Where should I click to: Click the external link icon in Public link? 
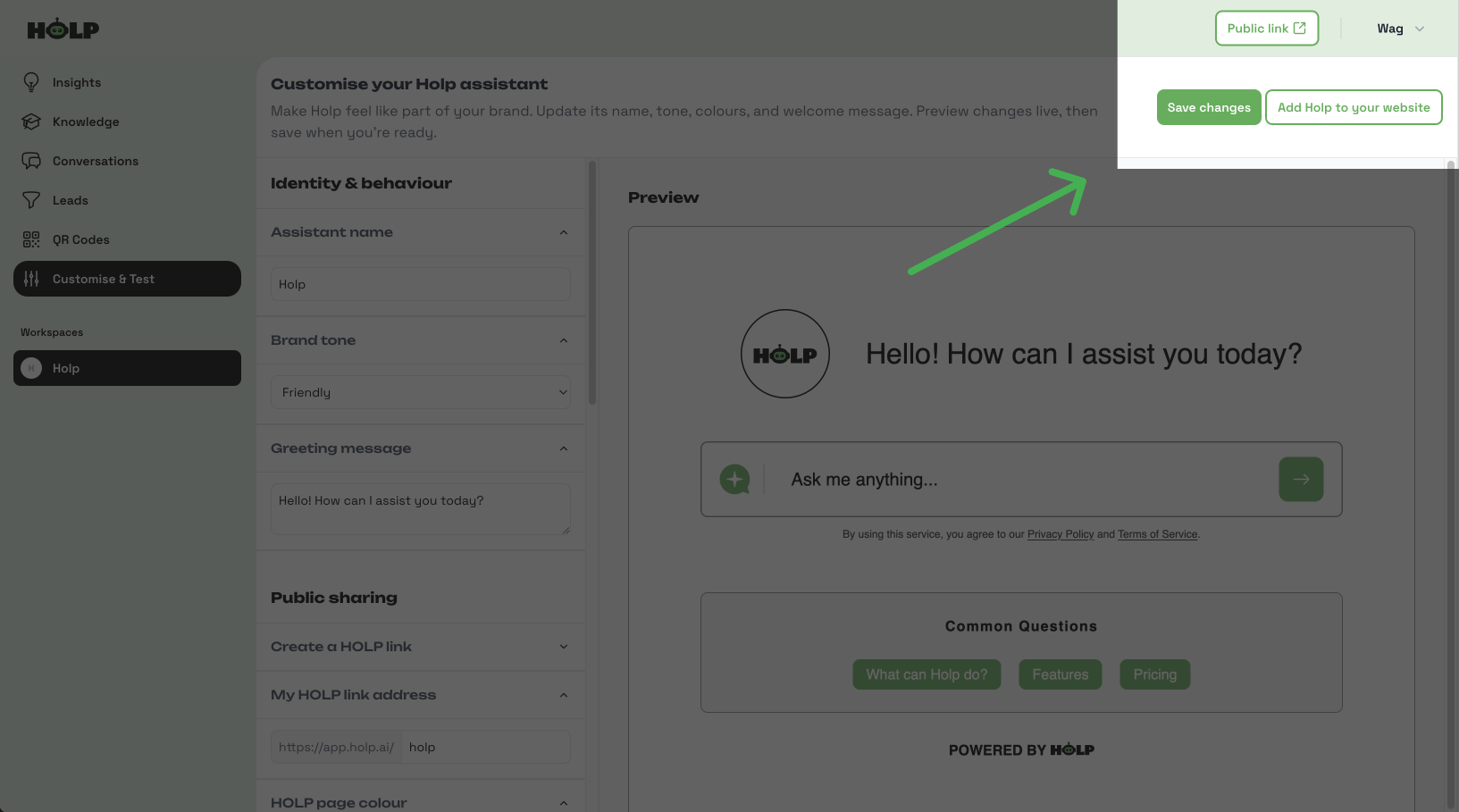click(x=1300, y=28)
